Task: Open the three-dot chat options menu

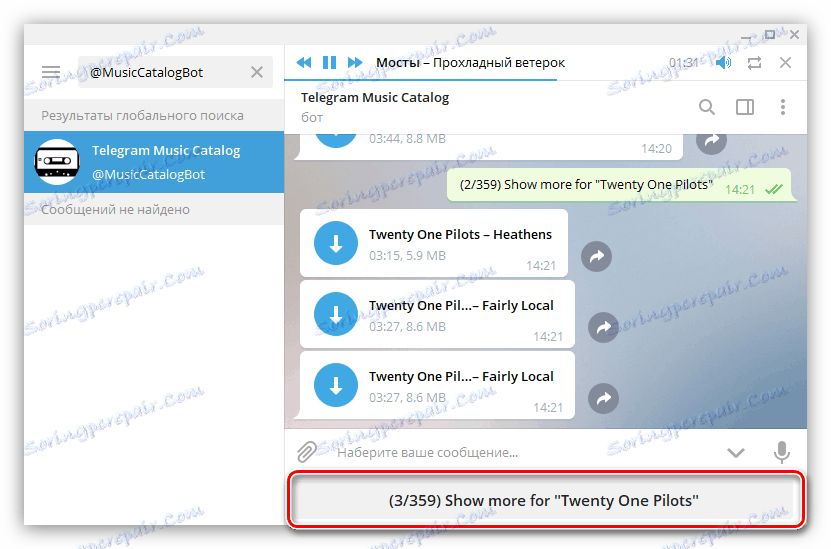Action: coord(783,107)
